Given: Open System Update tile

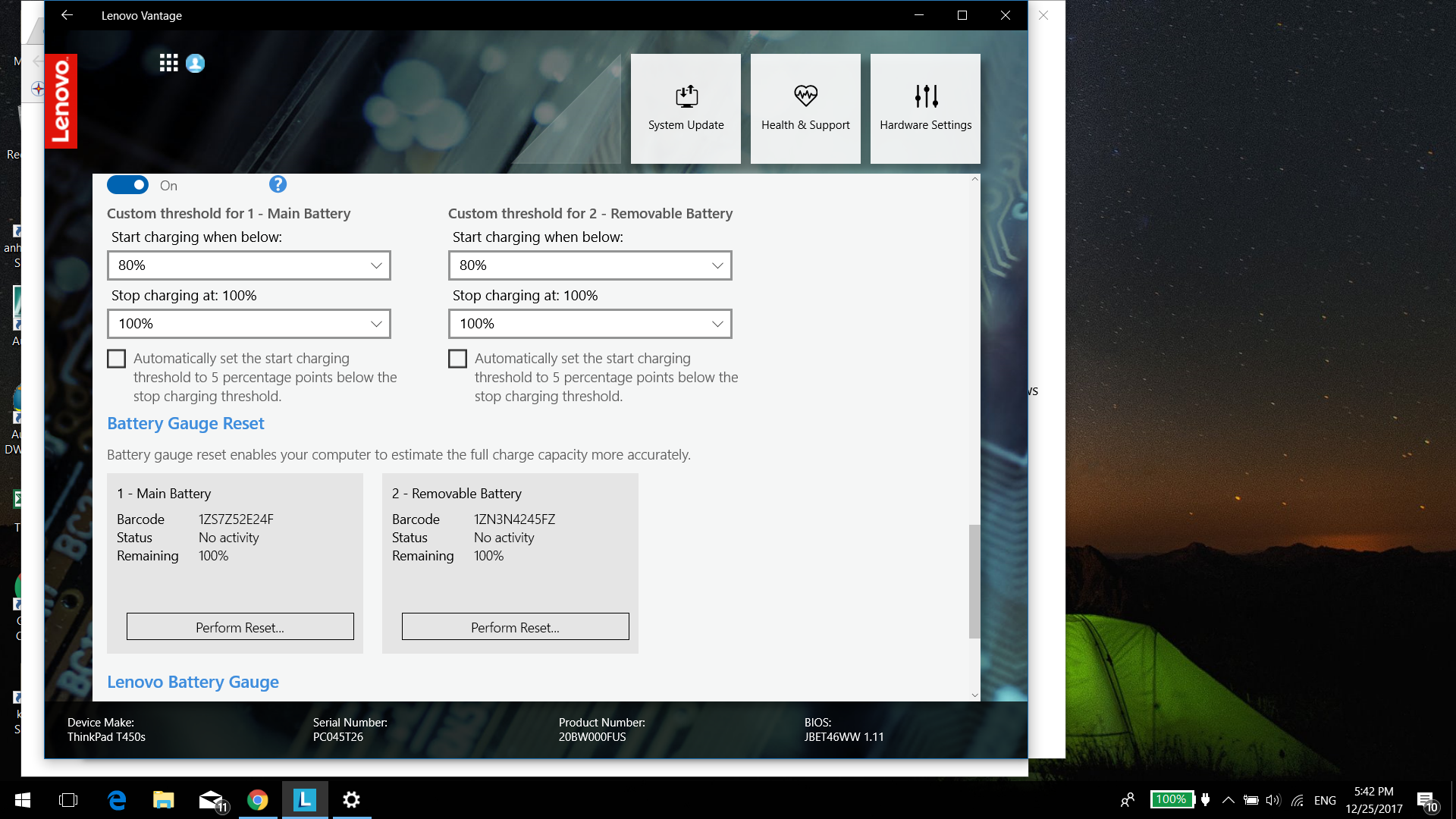Looking at the screenshot, I should [x=686, y=108].
